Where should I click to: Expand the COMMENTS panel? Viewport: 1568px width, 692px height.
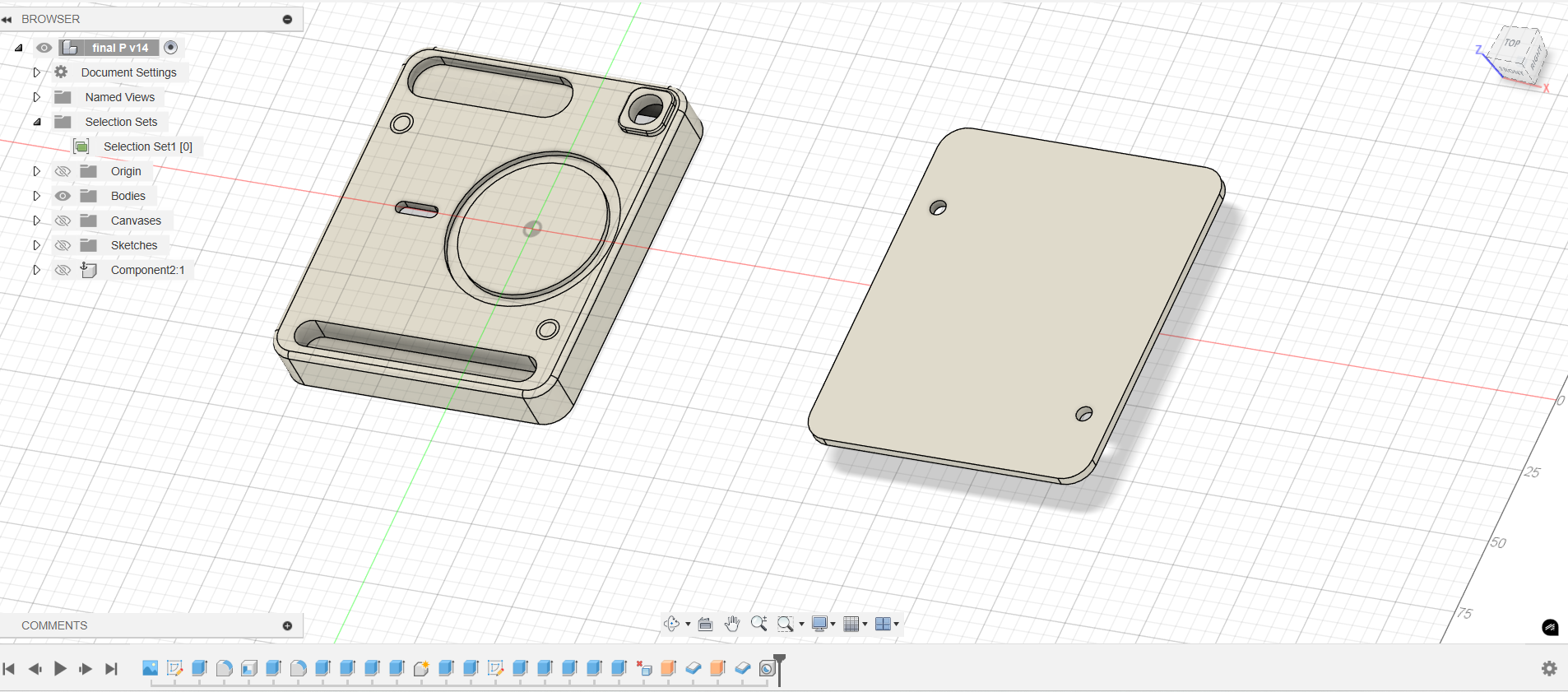pos(287,626)
